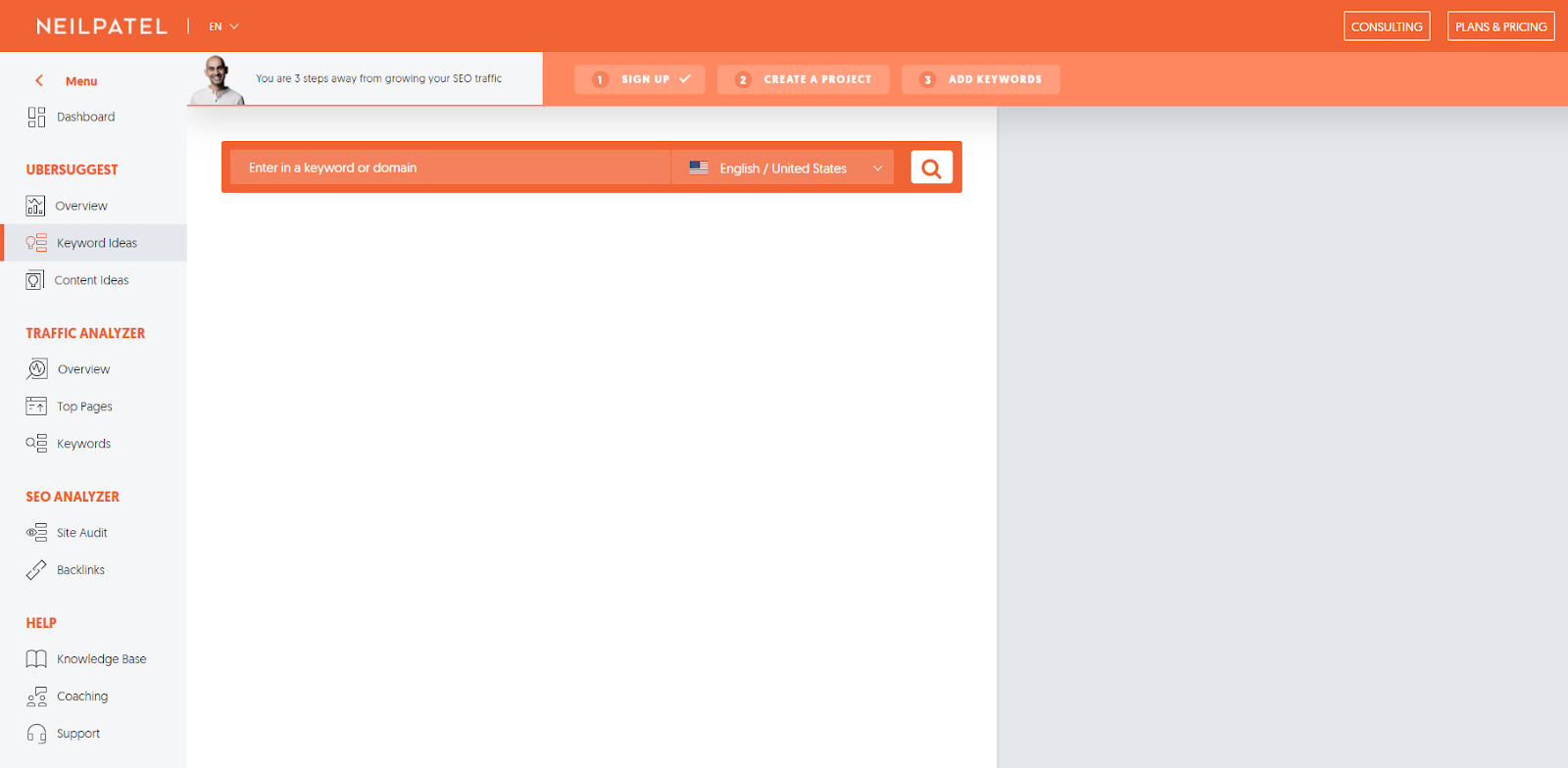Click the white search magnifier button
The width and height of the screenshot is (1568, 768).
(x=932, y=168)
